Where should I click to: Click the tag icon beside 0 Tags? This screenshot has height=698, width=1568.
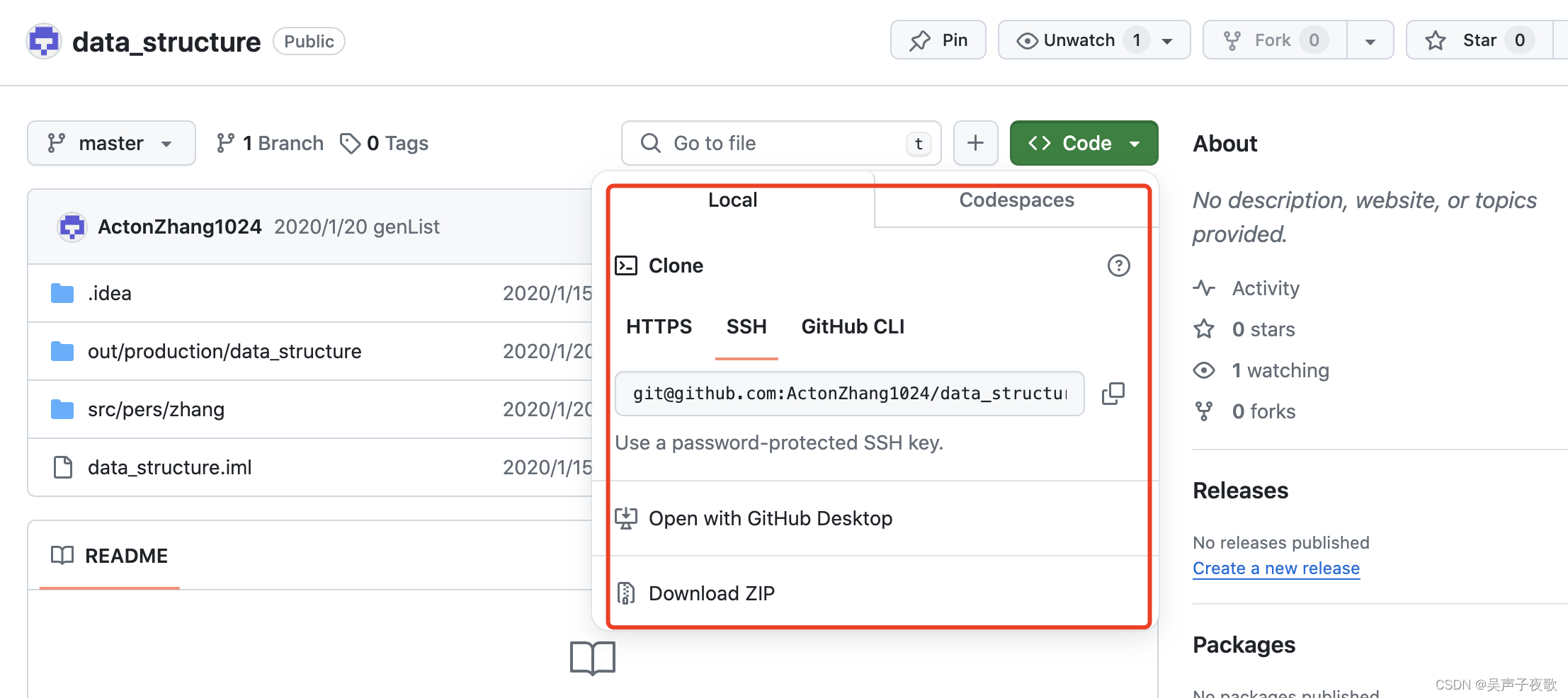[x=350, y=143]
